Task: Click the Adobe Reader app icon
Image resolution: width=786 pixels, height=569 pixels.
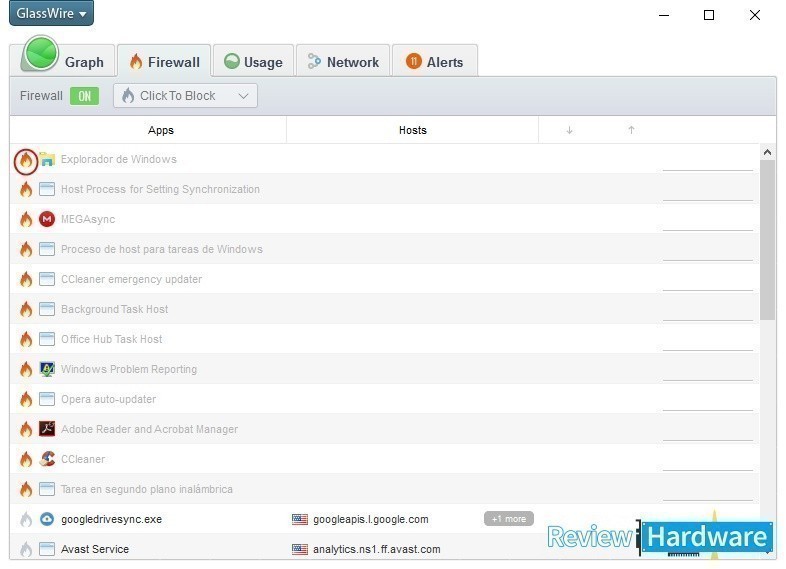Action: tap(47, 429)
